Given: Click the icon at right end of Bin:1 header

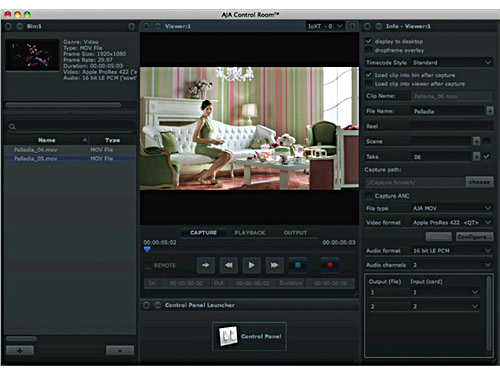Looking at the screenshot, I should point(132,26).
